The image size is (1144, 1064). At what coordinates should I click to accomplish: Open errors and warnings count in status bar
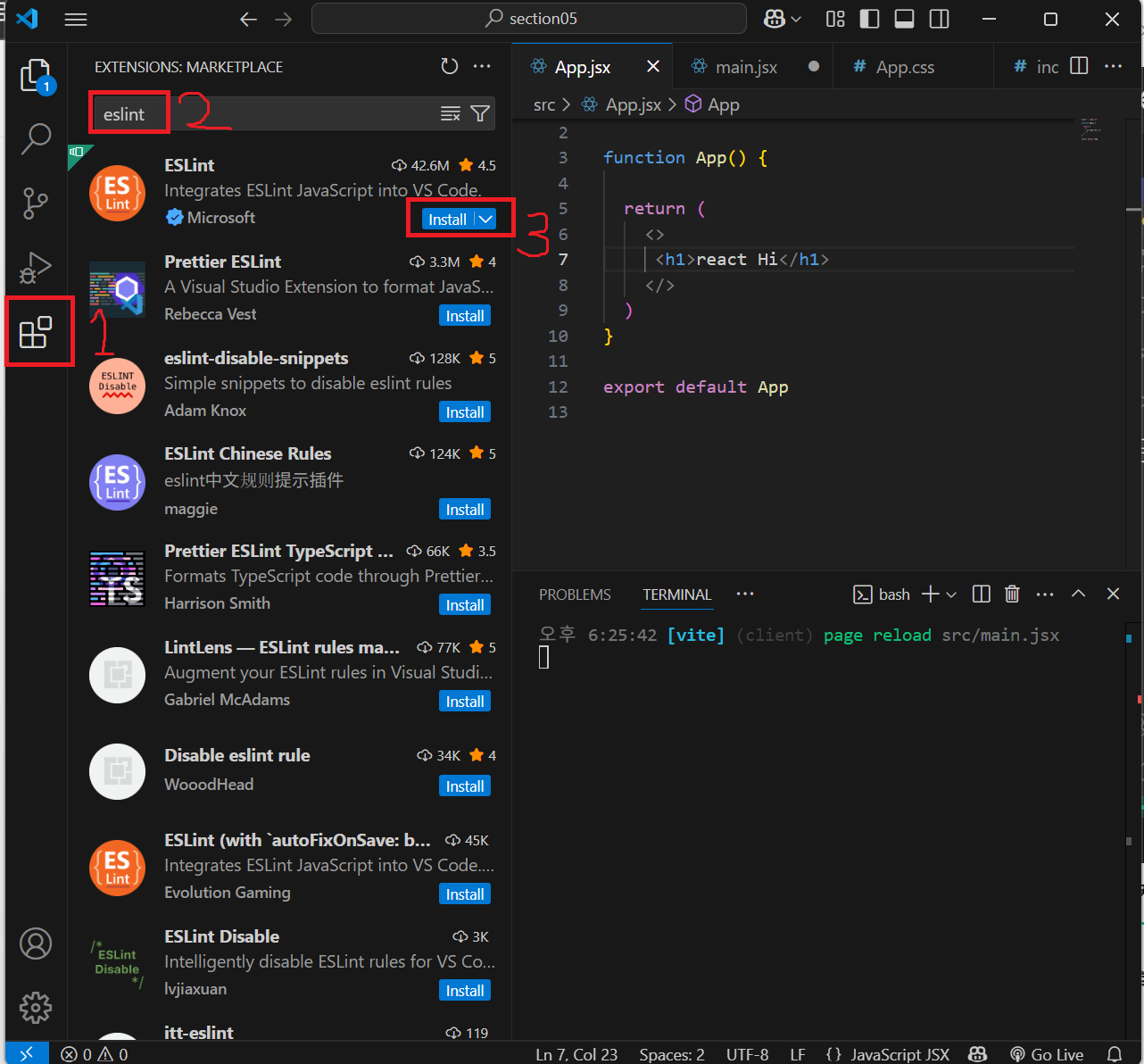click(x=95, y=1054)
